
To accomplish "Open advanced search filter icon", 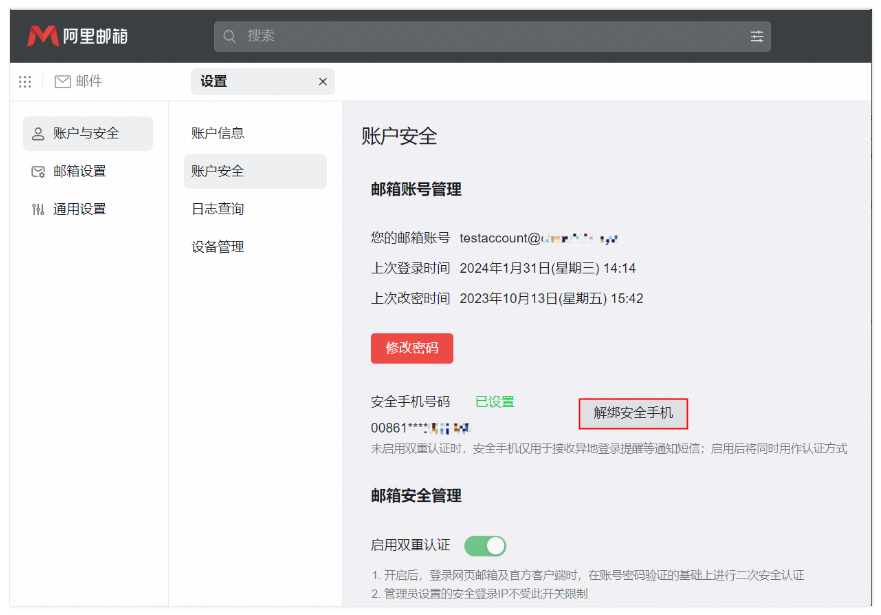I will tap(758, 35).
